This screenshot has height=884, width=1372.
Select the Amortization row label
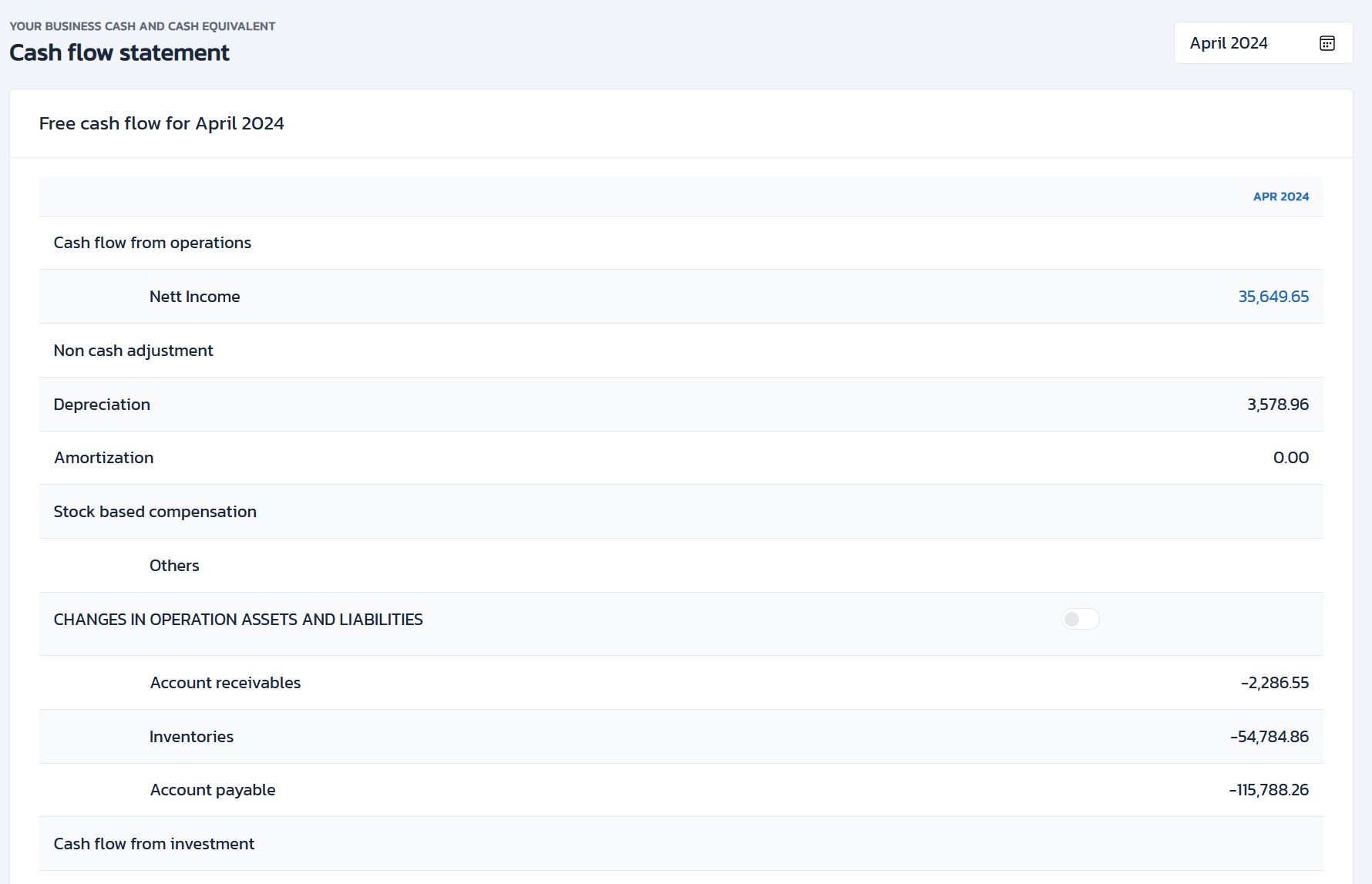104,458
